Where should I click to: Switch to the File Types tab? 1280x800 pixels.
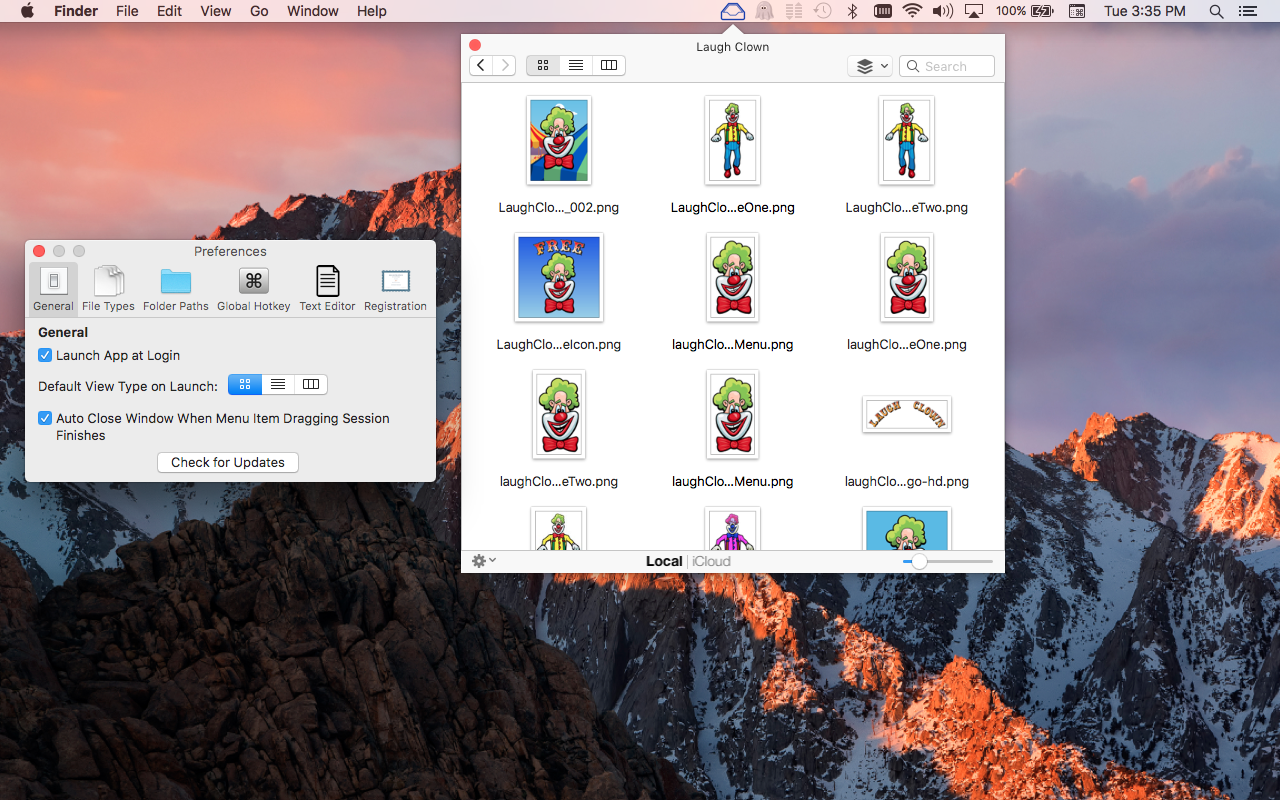108,288
